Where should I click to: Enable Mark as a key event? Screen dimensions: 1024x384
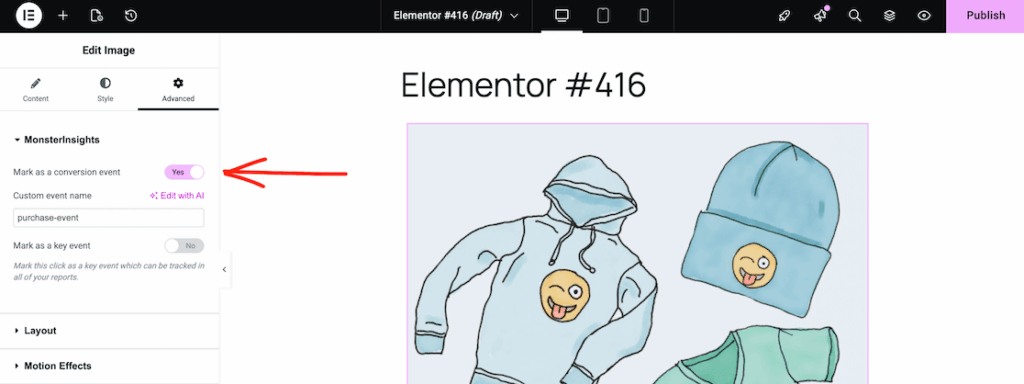[x=184, y=246]
